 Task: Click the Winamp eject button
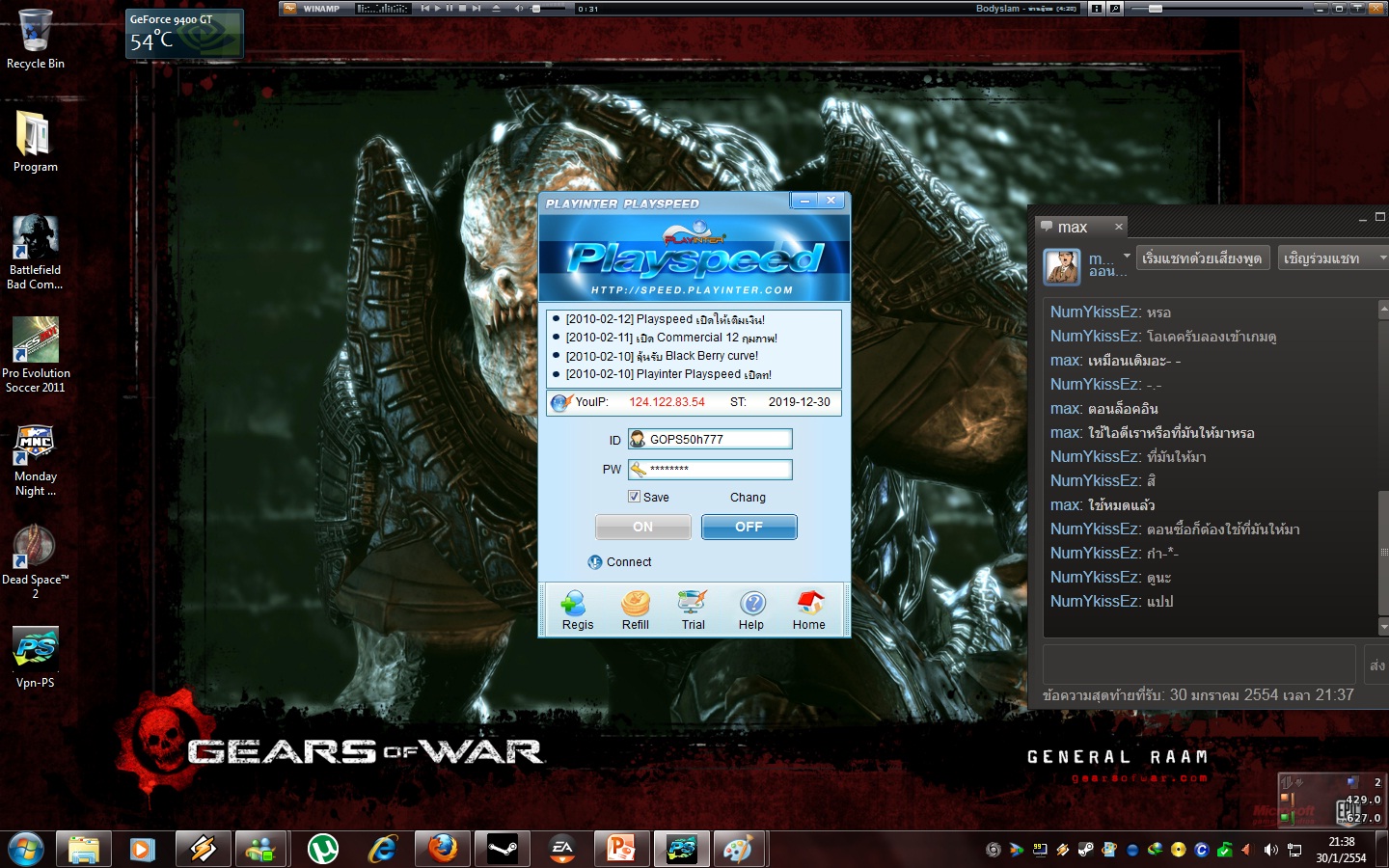[x=497, y=9]
